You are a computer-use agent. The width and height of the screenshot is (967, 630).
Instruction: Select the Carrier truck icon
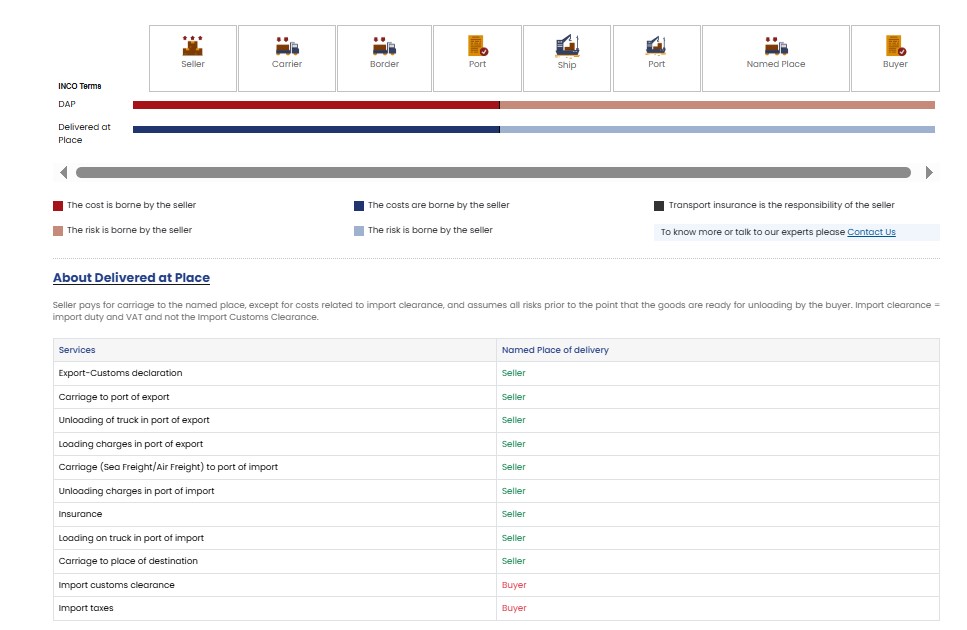[x=287, y=47]
